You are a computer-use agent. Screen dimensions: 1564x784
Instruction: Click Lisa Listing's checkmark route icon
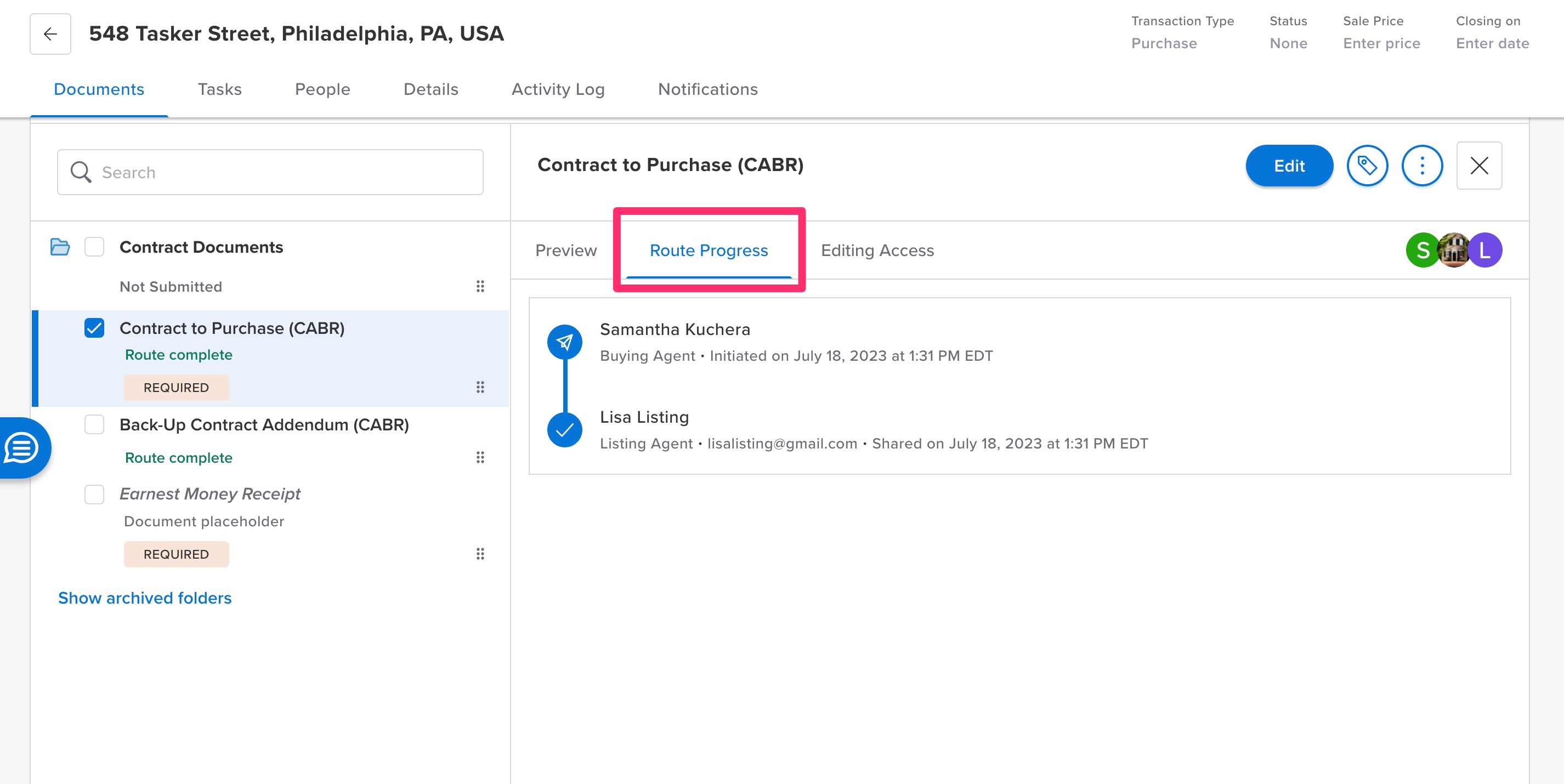click(x=565, y=430)
